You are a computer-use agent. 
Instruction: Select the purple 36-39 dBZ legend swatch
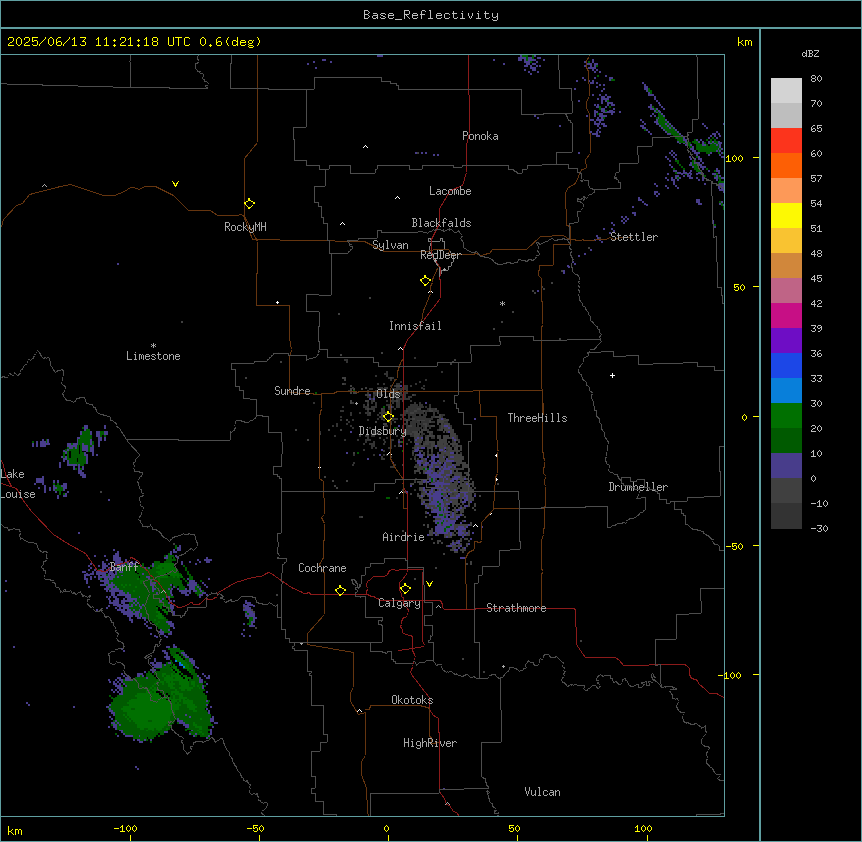786,341
